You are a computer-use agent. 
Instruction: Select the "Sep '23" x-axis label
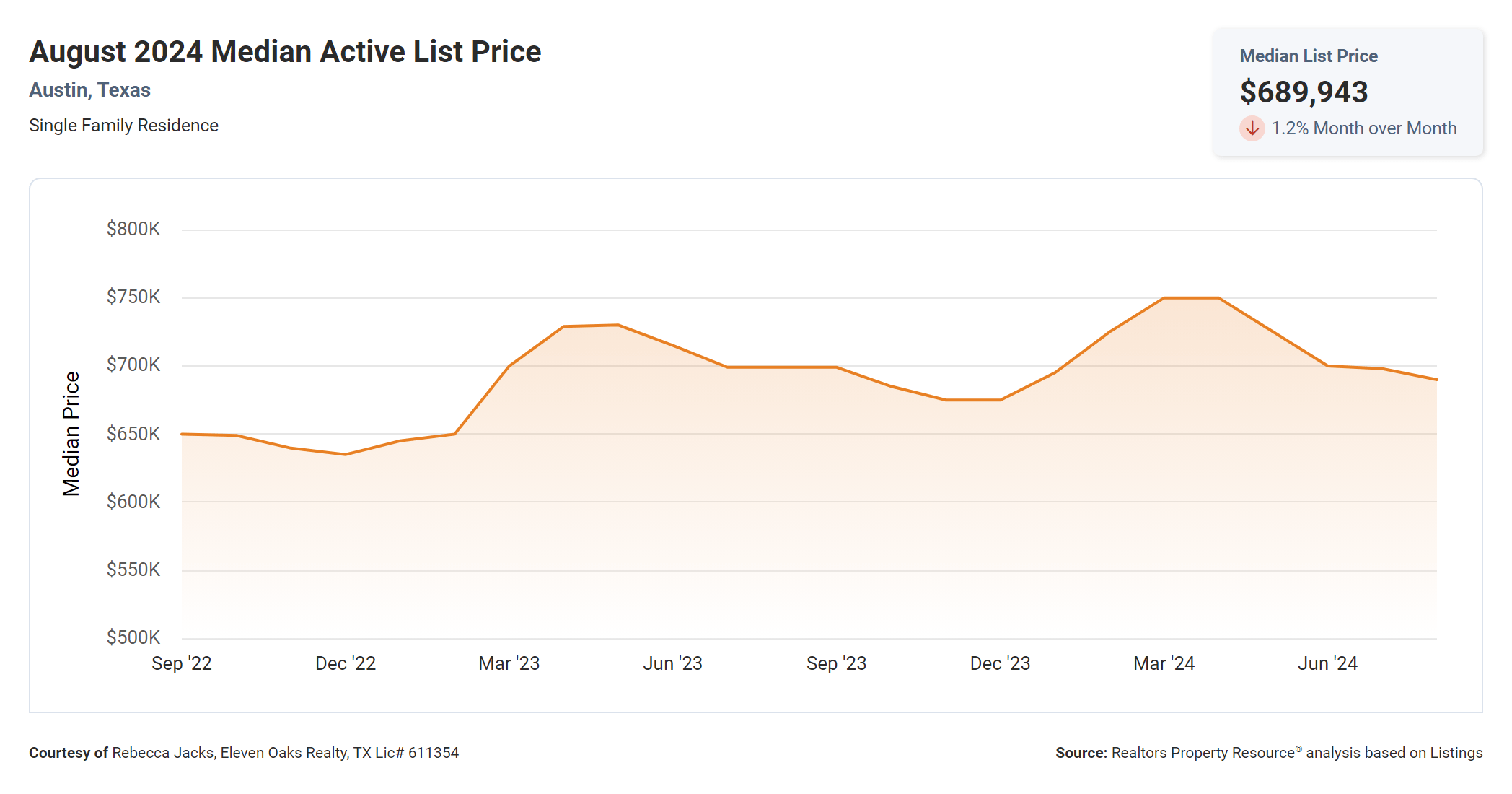click(x=837, y=663)
